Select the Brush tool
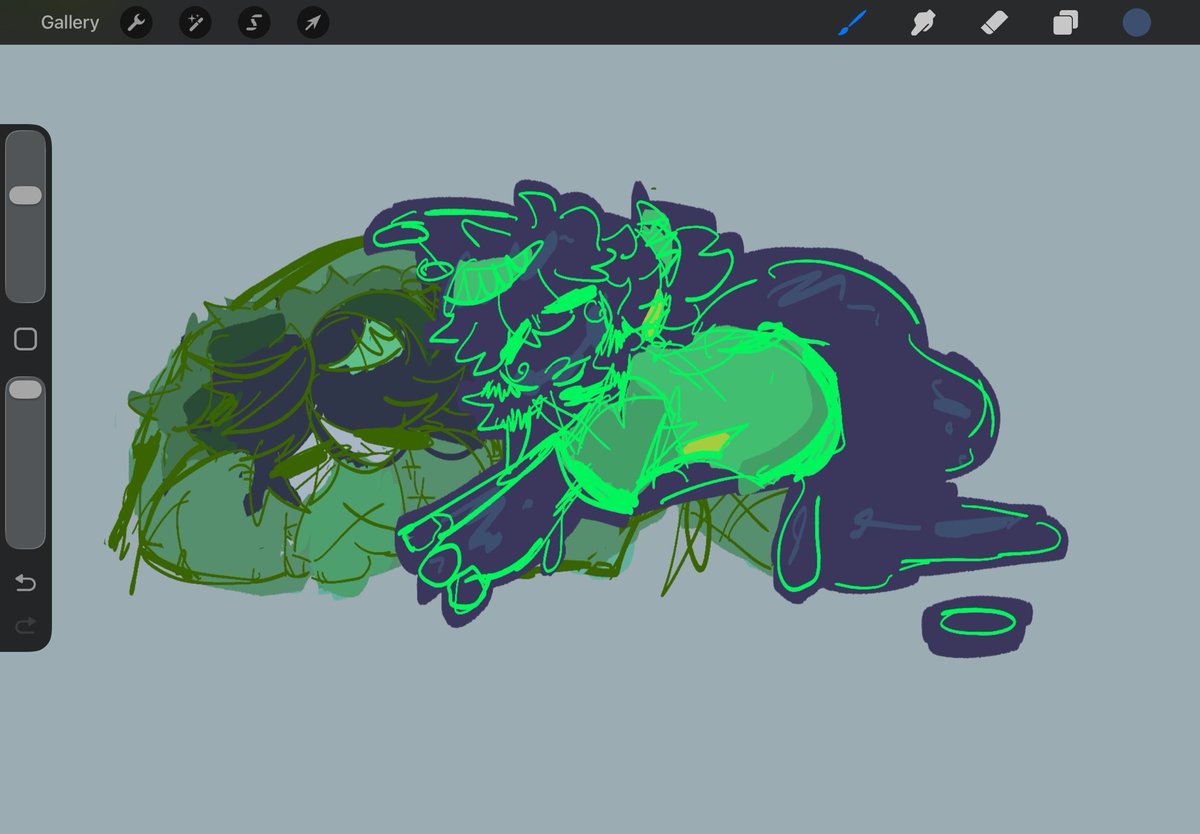The image size is (1200, 834). pyautogui.click(x=852, y=23)
